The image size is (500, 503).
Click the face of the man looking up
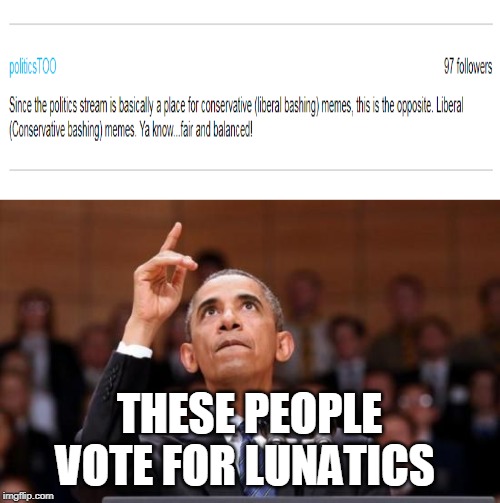click(x=233, y=327)
